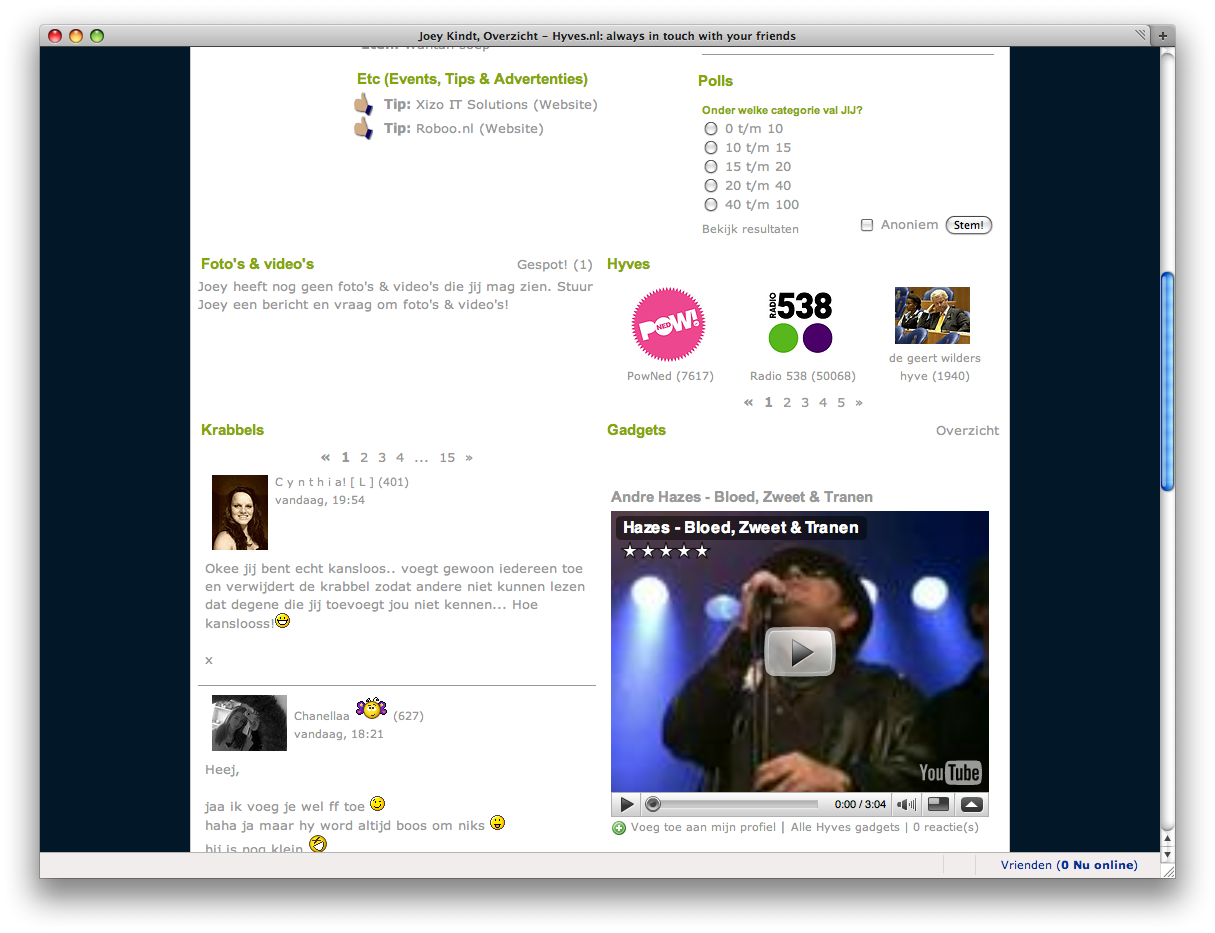
Task: Select poll option 40 t/m 100
Action: [x=711, y=205]
